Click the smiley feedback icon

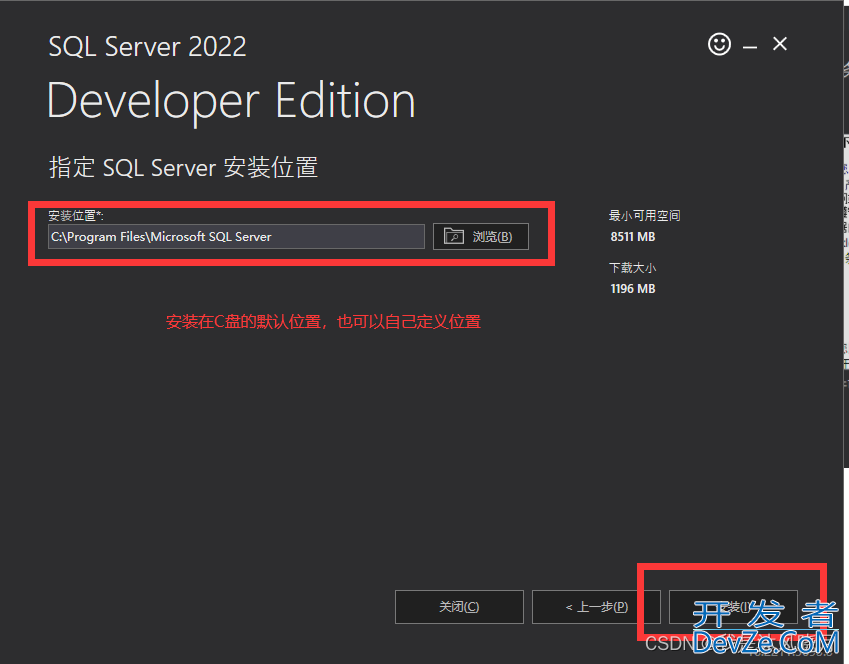coord(719,44)
